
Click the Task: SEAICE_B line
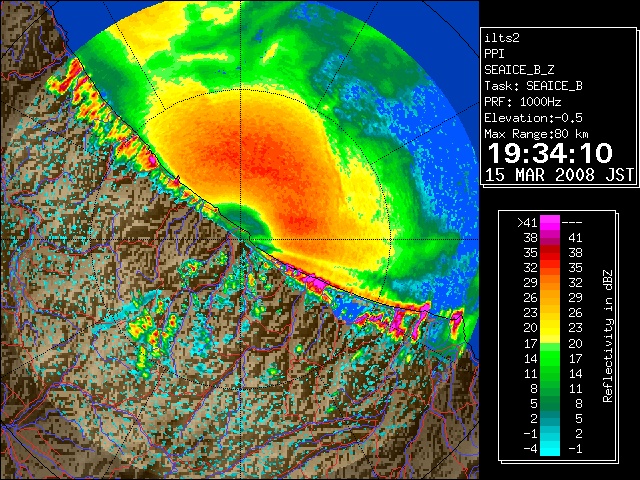533,86
